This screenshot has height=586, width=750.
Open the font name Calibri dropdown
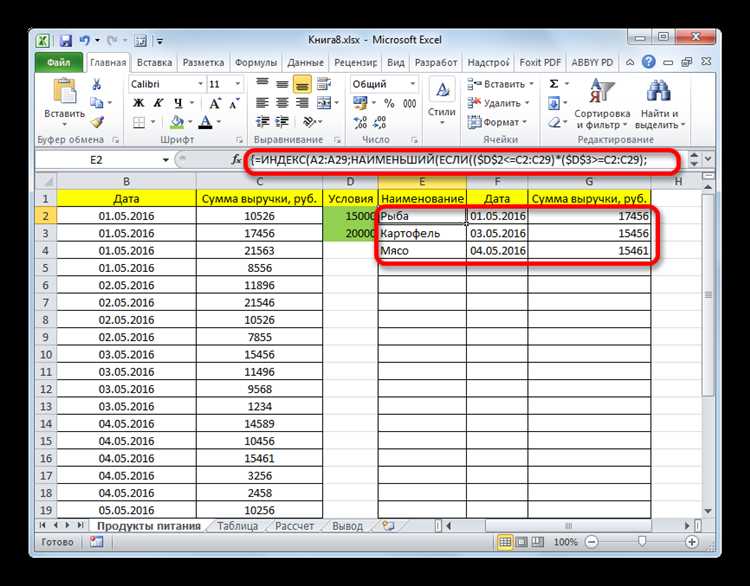point(200,84)
